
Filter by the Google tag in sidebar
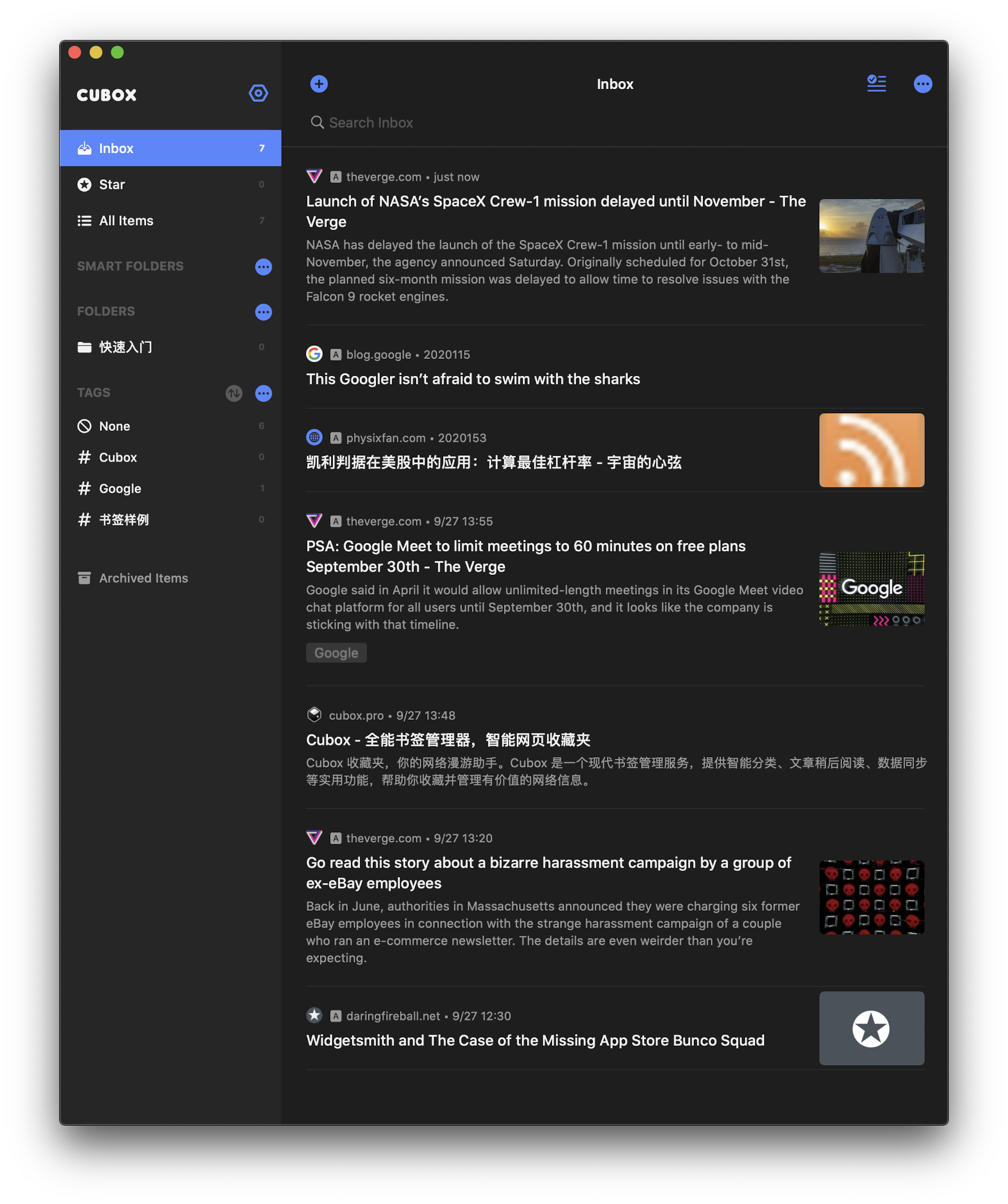click(x=170, y=488)
